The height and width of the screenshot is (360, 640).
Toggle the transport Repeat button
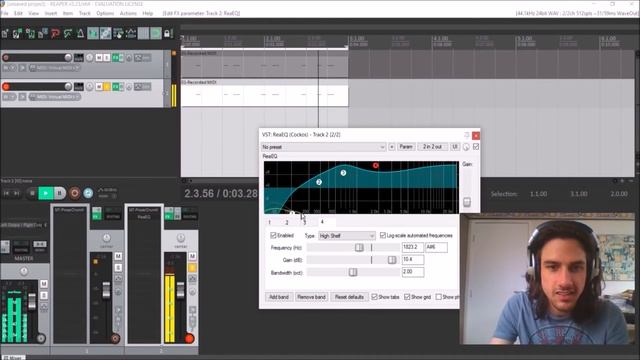(88, 193)
